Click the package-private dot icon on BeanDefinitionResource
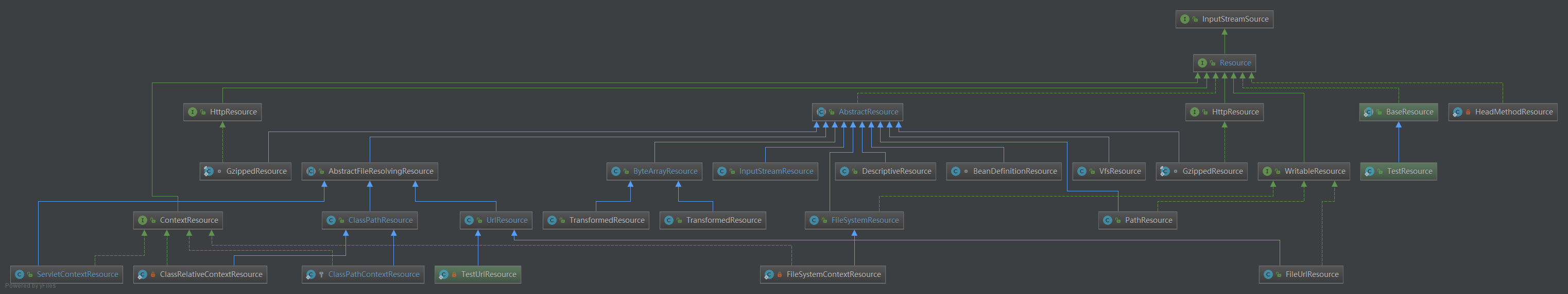The height and width of the screenshot is (294, 1568). [966, 171]
